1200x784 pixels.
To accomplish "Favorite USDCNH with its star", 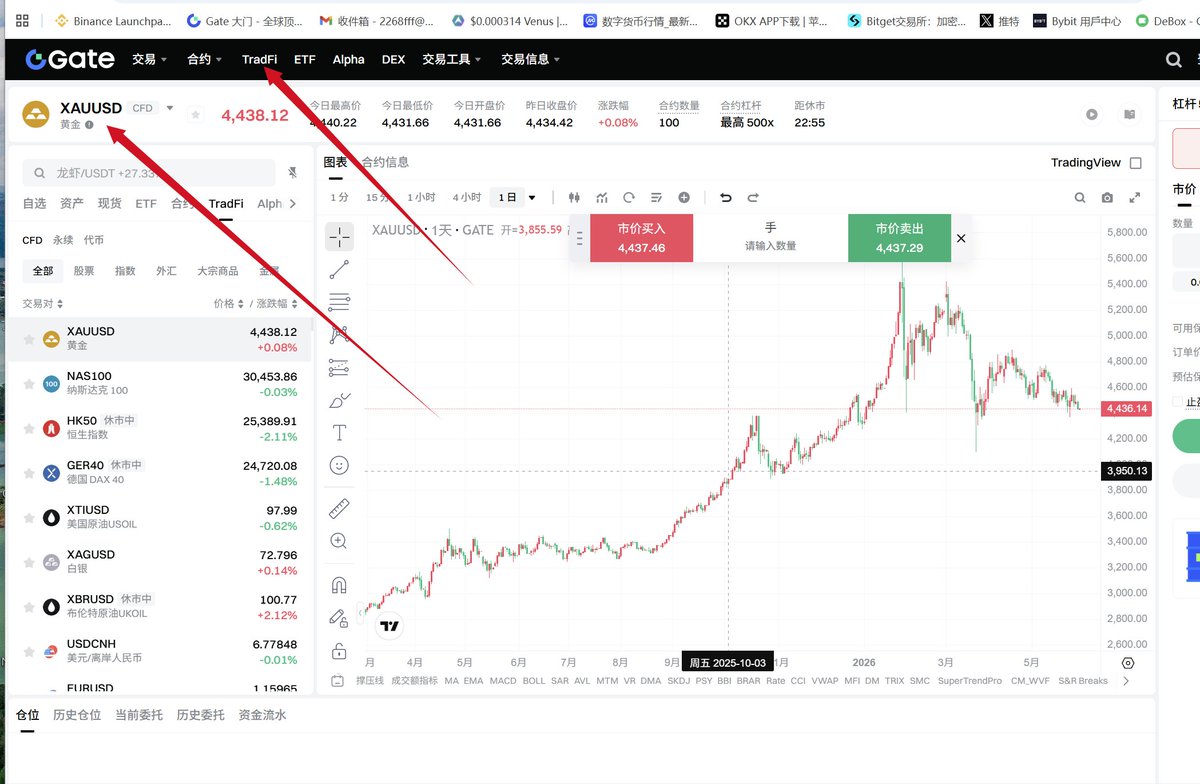I will coord(29,651).
